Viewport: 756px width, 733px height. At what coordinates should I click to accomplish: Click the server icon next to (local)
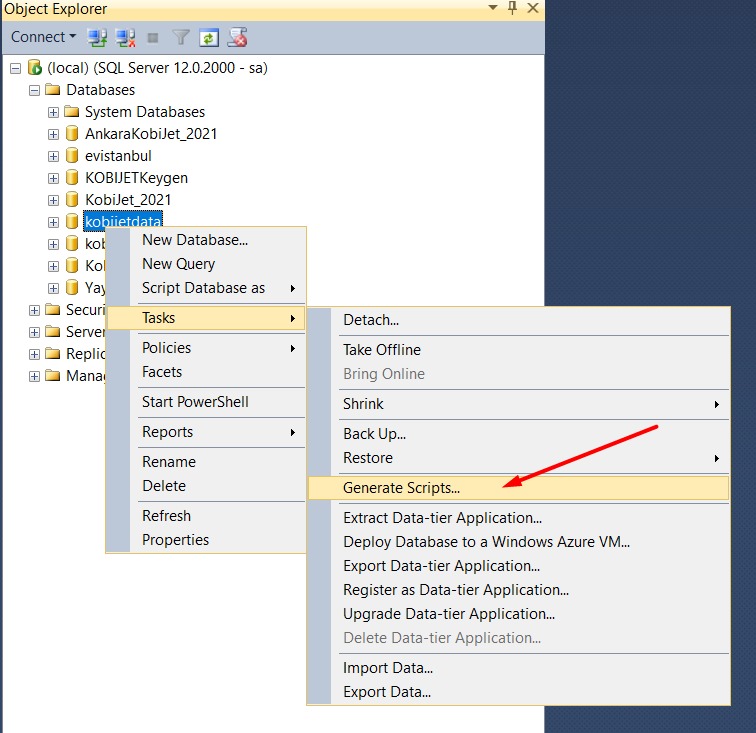(x=35, y=68)
